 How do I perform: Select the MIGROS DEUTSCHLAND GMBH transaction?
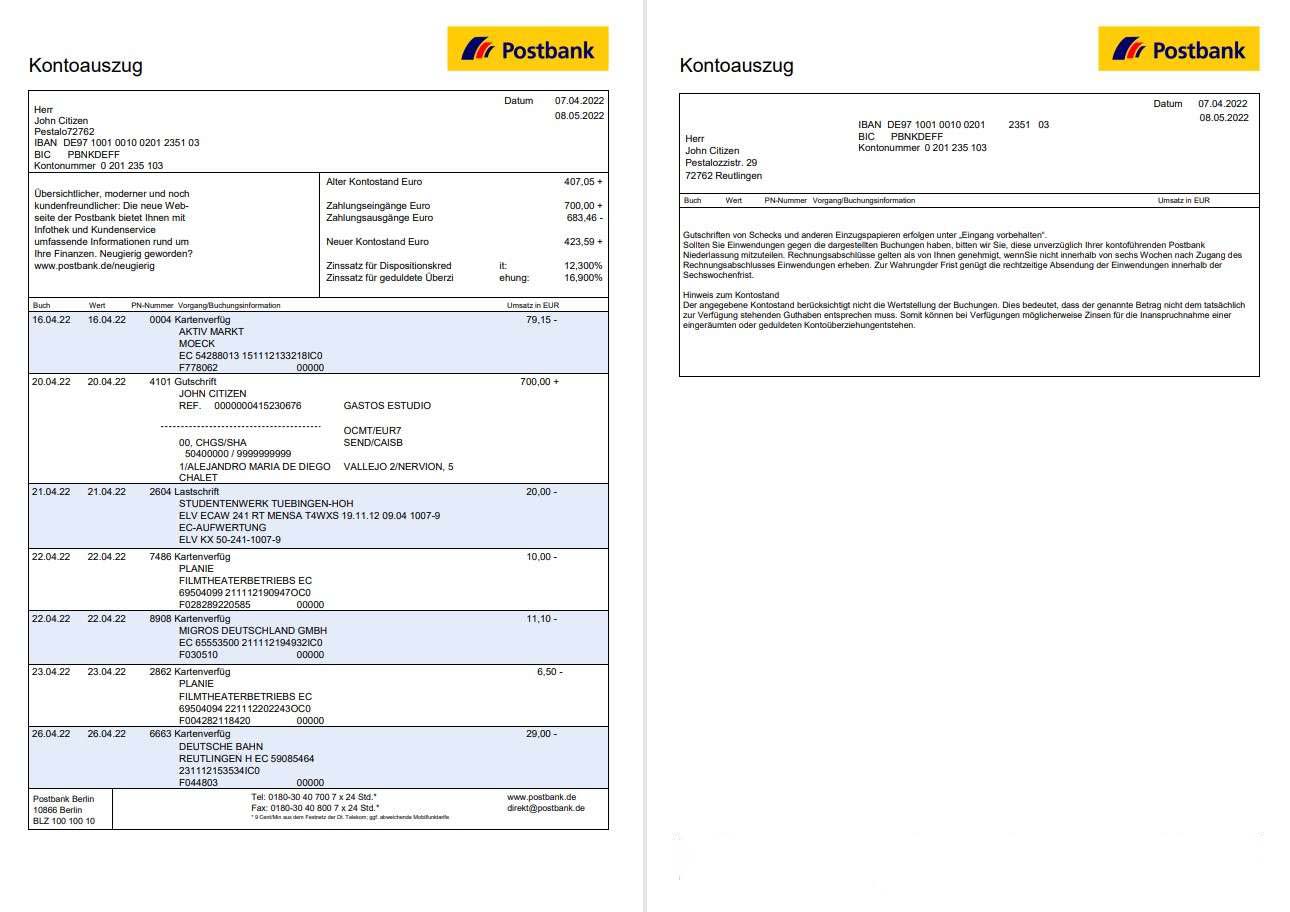tap(252, 631)
